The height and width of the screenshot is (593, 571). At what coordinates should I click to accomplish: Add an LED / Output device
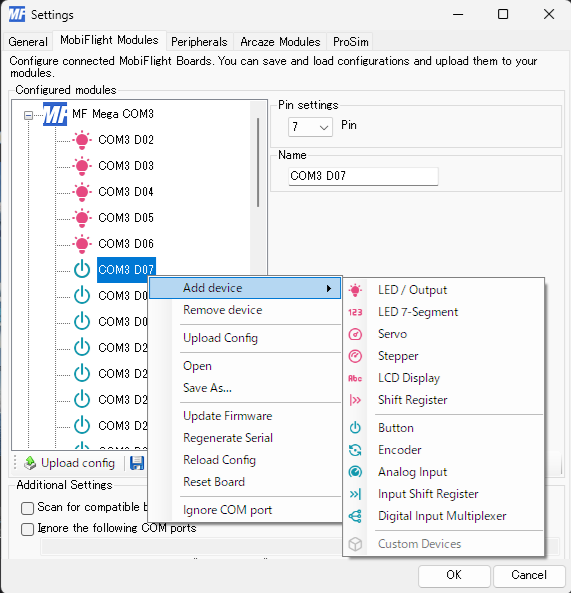444,290
